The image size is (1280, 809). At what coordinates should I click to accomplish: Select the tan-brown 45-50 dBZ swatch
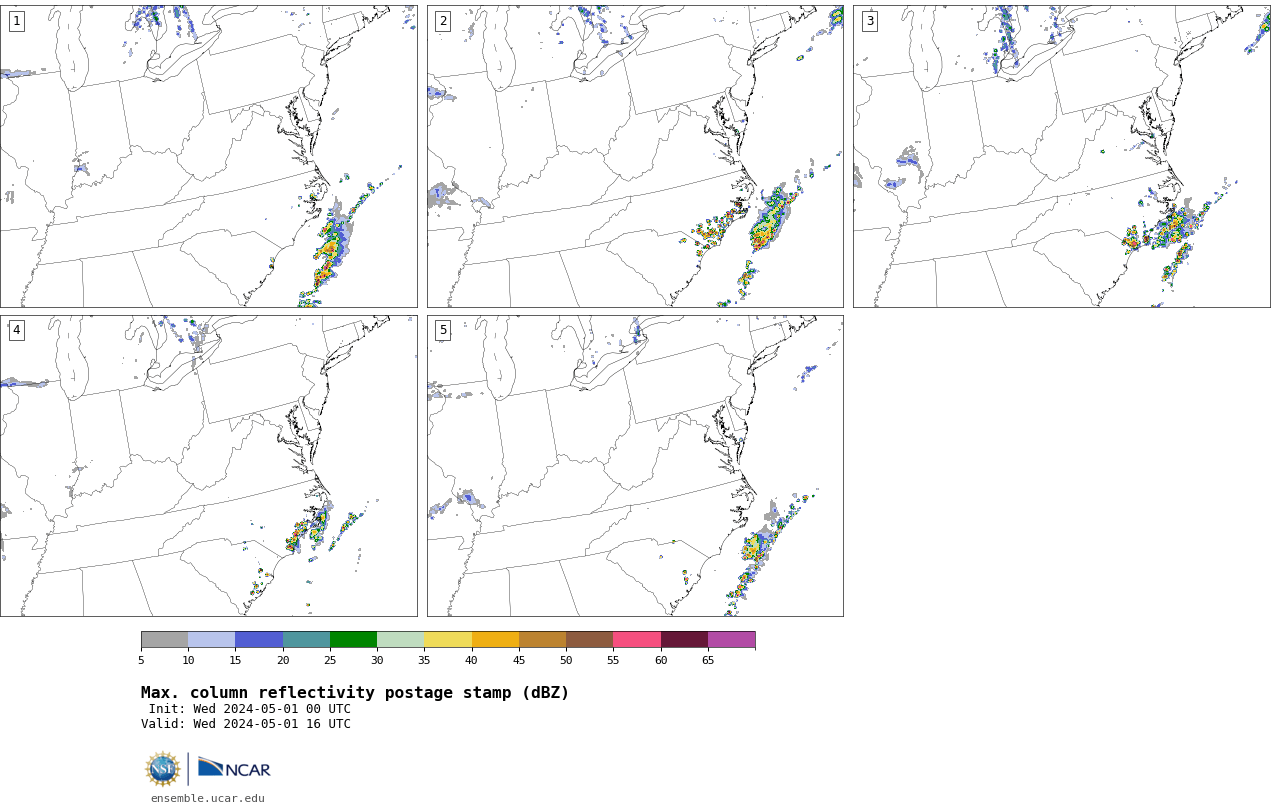[x=542, y=640]
